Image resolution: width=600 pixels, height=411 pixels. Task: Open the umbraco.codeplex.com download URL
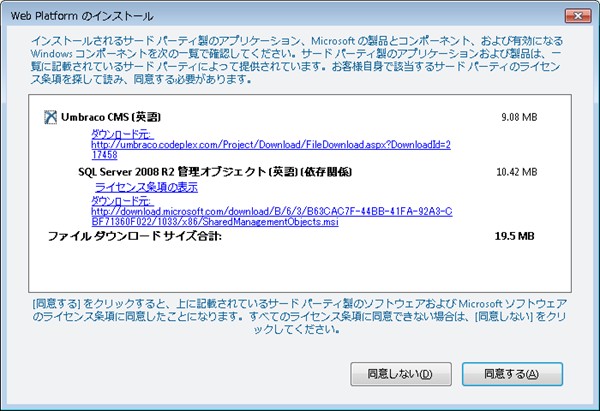271,150
